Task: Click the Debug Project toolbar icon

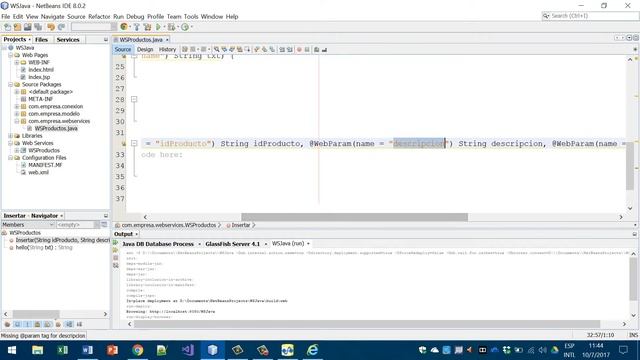Action: (x=171, y=27)
